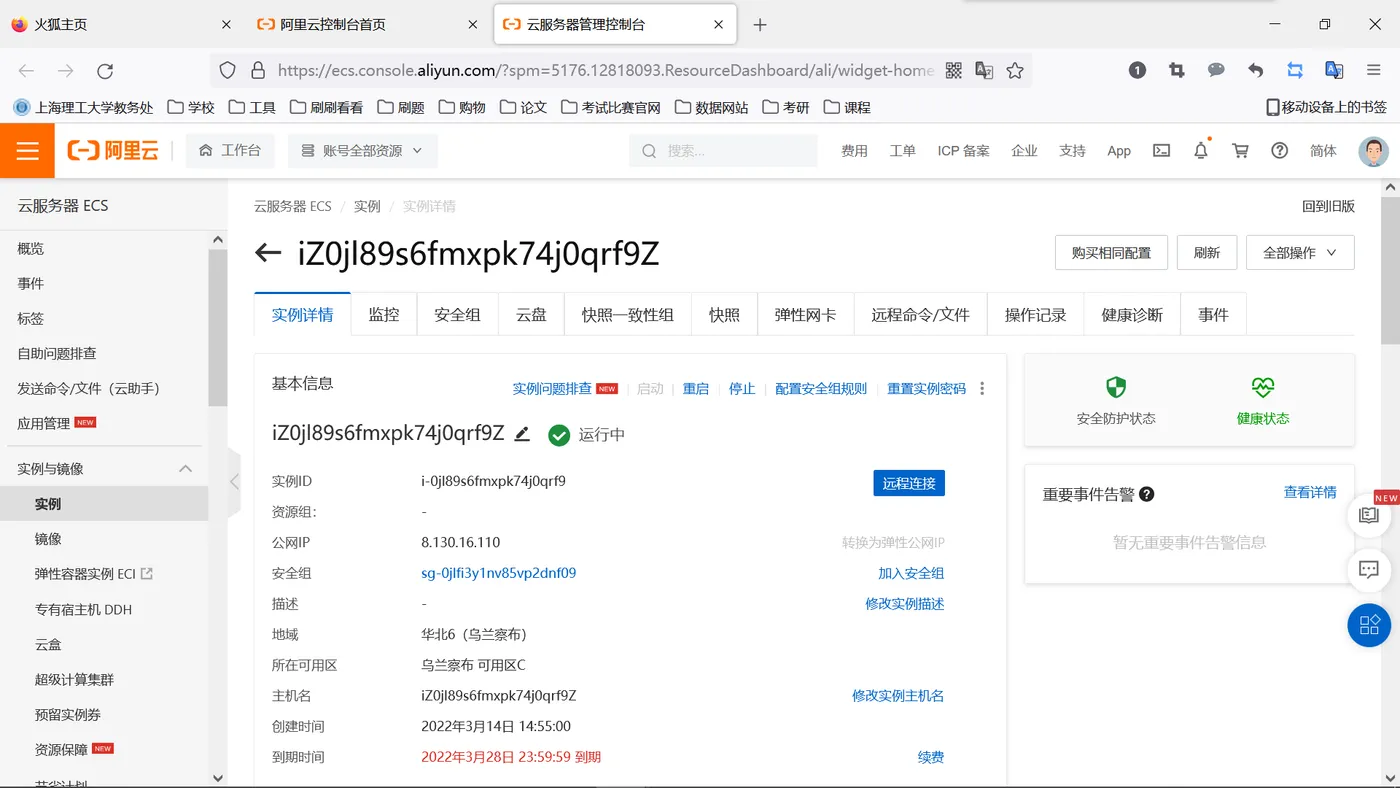Open the 健康诊断 tab
This screenshot has height=788, width=1400.
point(1132,314)
